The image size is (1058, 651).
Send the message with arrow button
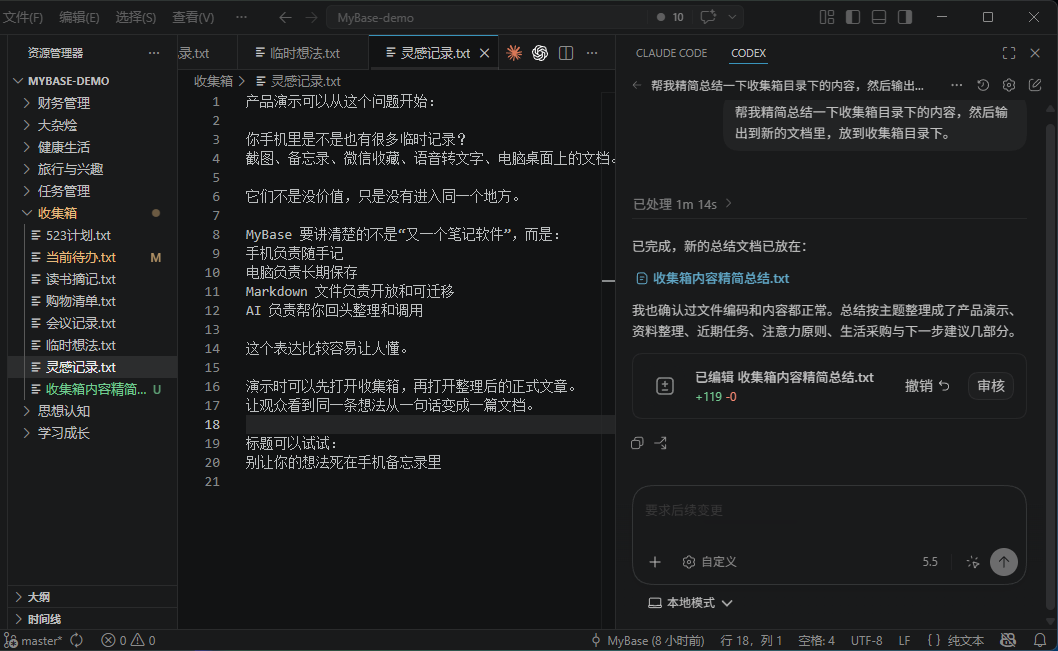point(1004,562)
